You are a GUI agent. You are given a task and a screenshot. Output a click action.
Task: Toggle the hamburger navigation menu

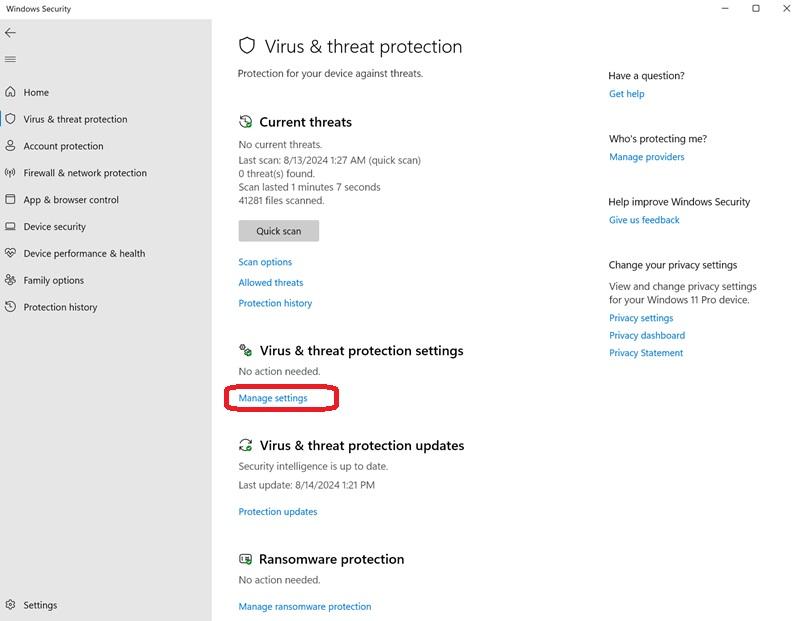11,59
